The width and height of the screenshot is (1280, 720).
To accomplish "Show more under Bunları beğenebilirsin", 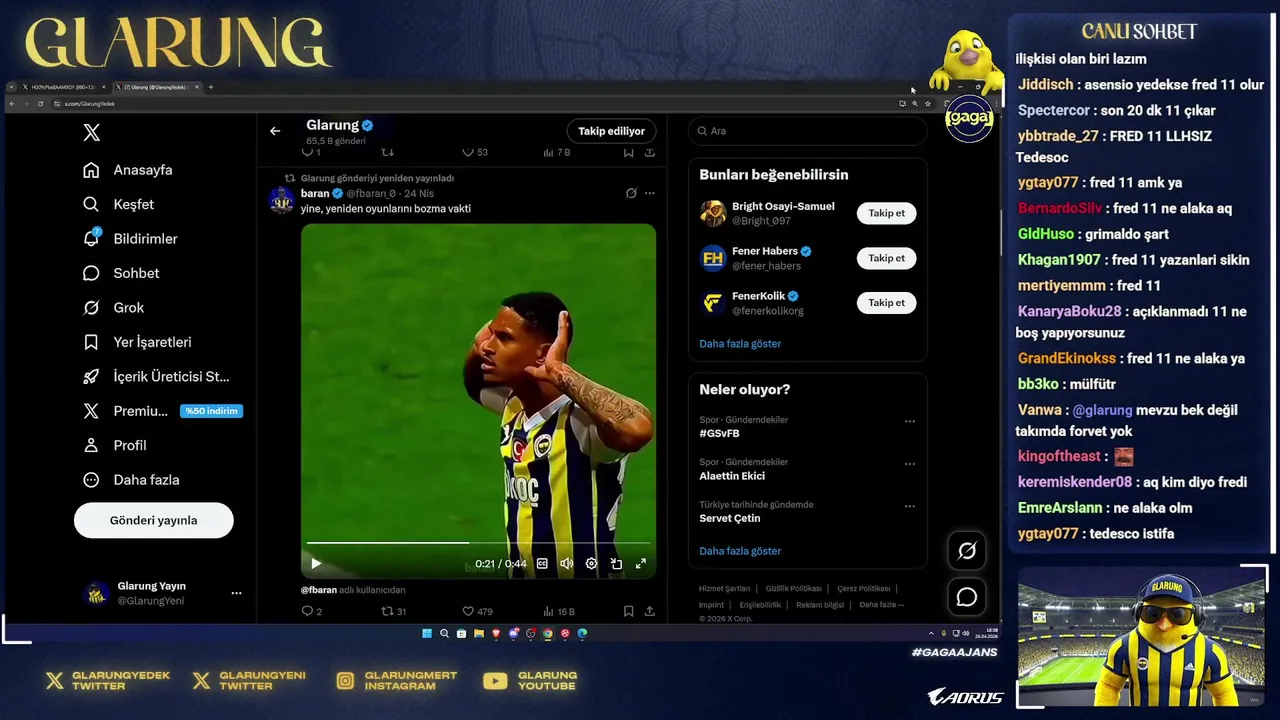I will [740, 344].
